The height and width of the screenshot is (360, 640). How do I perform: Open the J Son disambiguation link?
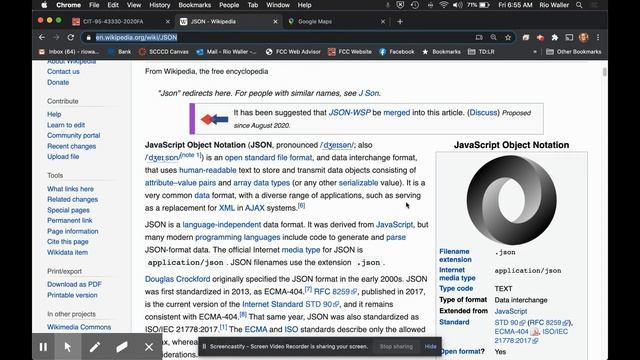click(x=369, y=93)
